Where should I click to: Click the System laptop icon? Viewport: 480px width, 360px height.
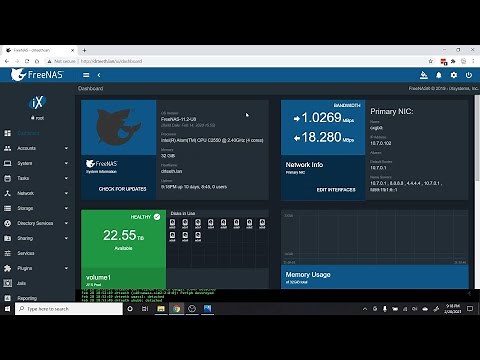7,163
